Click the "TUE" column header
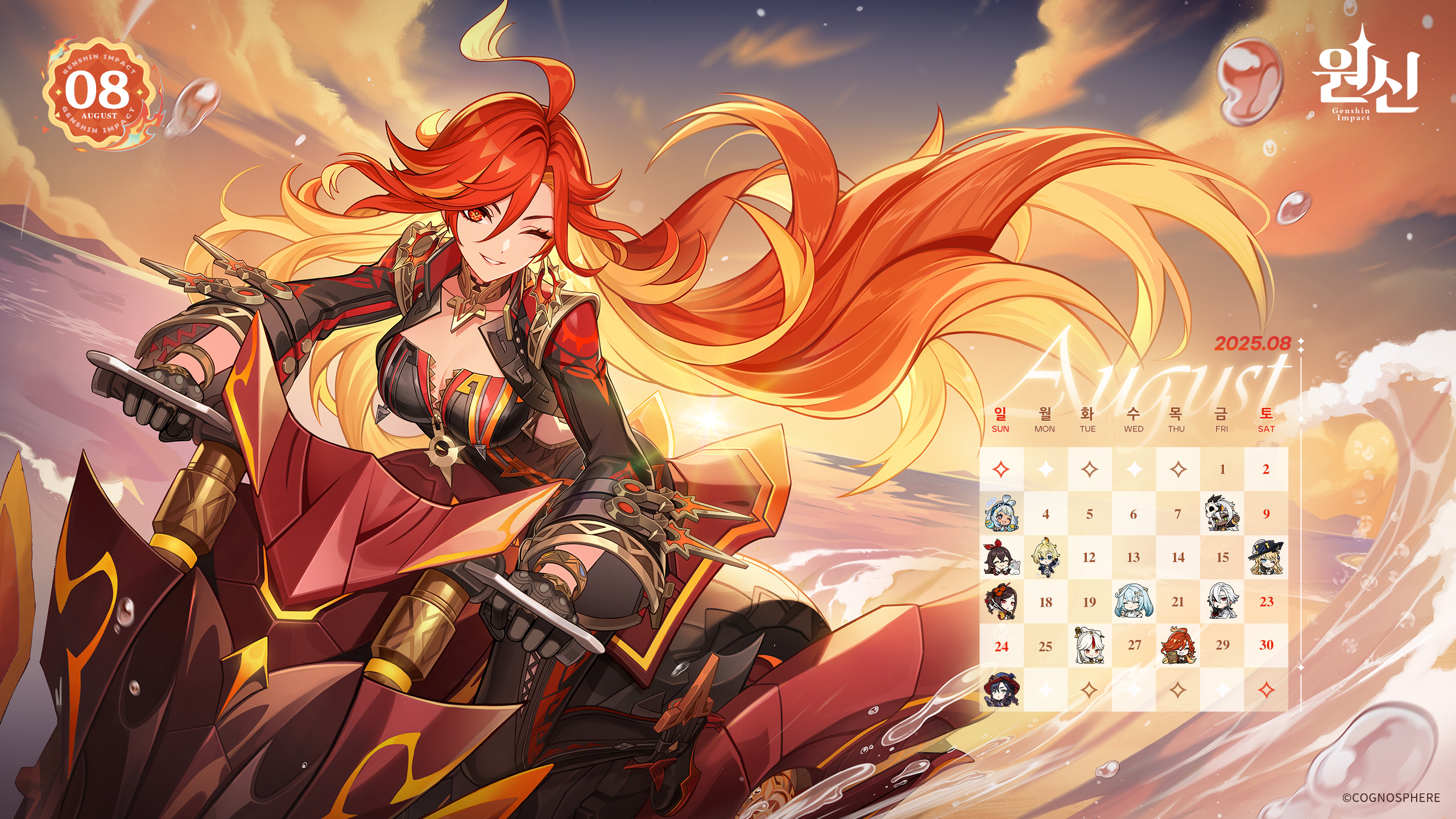Image resolution: width=1456 pixels, height=819 pixels. [x=1088, y=429]
